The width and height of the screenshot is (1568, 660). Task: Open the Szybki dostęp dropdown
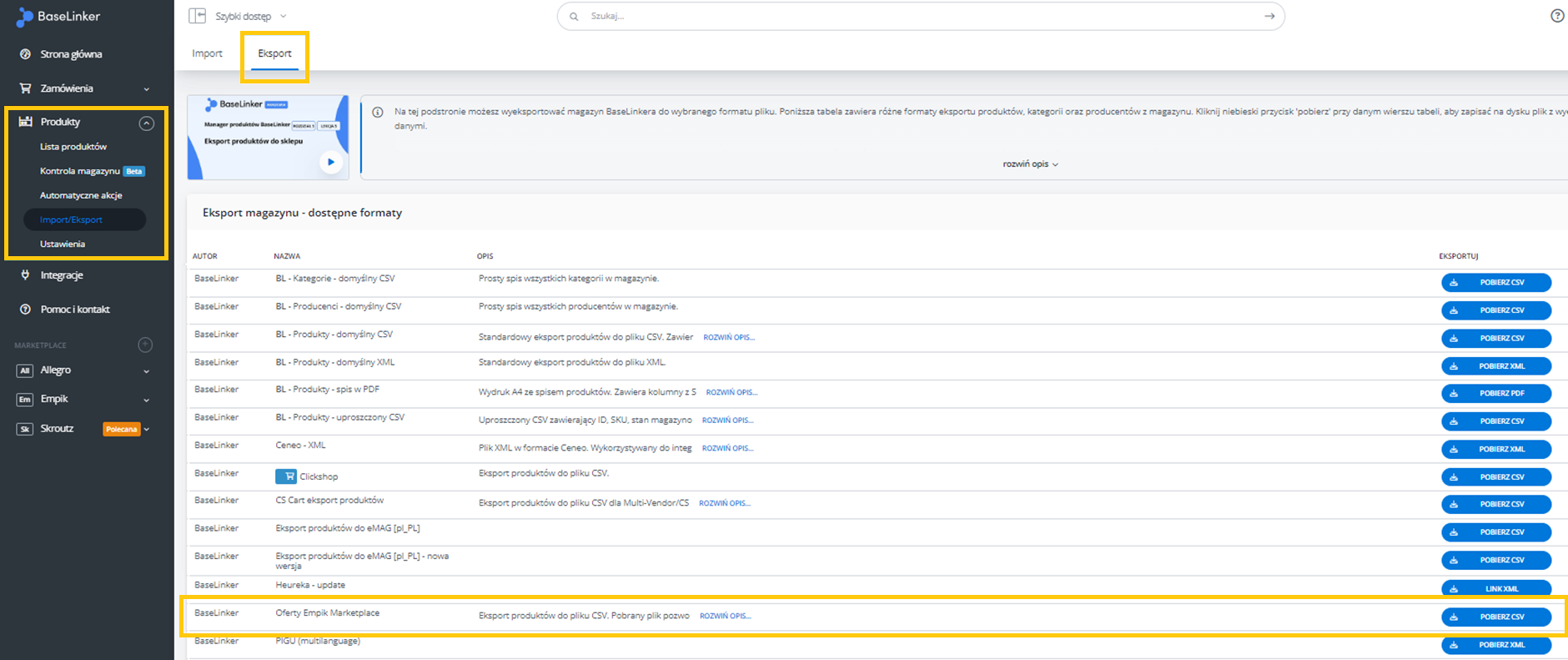pyautogui.click(x=250, y=17)
